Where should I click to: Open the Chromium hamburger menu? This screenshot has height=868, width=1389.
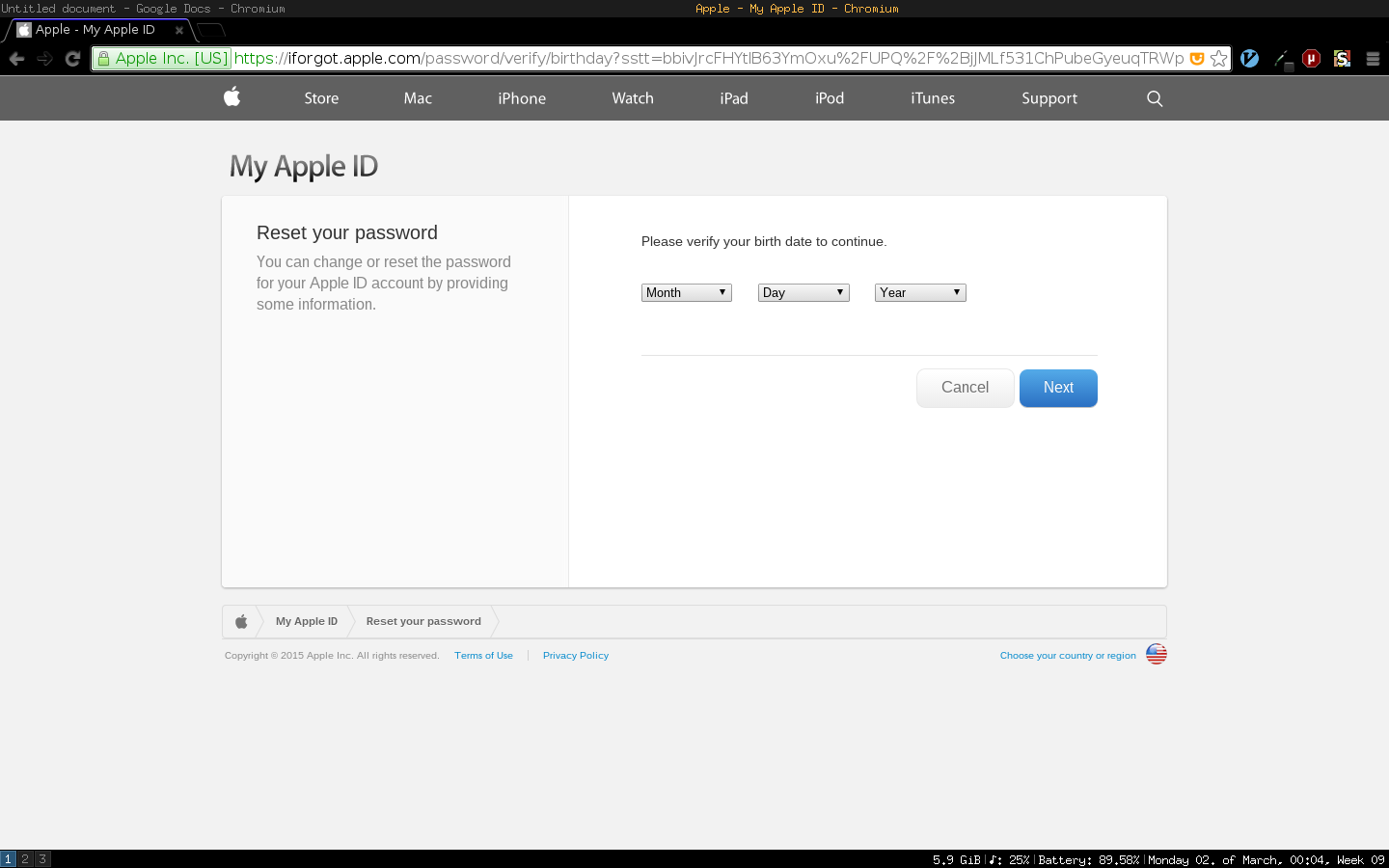[x=1374, y=59]
